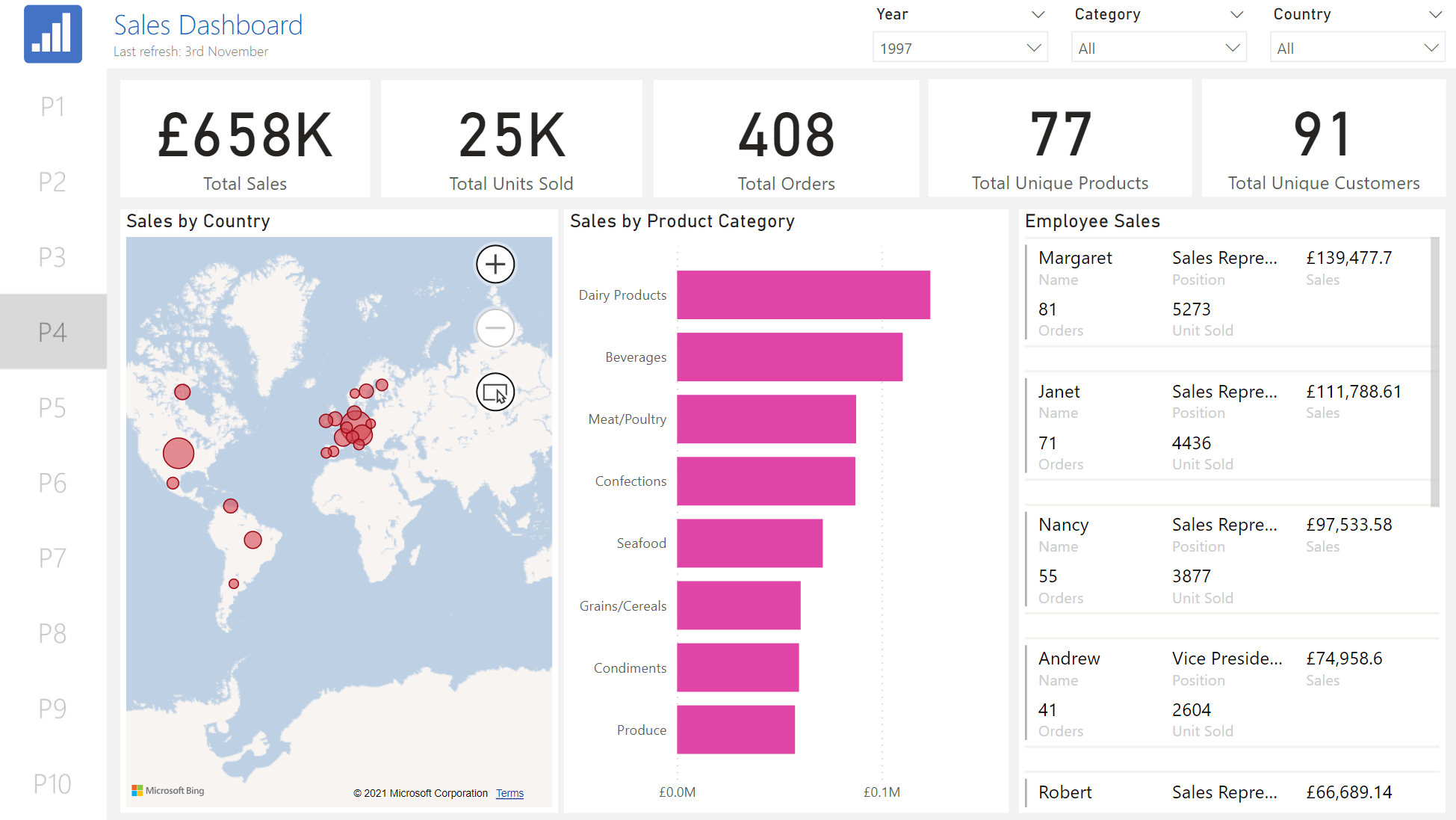Open the map Terms link

509,793
